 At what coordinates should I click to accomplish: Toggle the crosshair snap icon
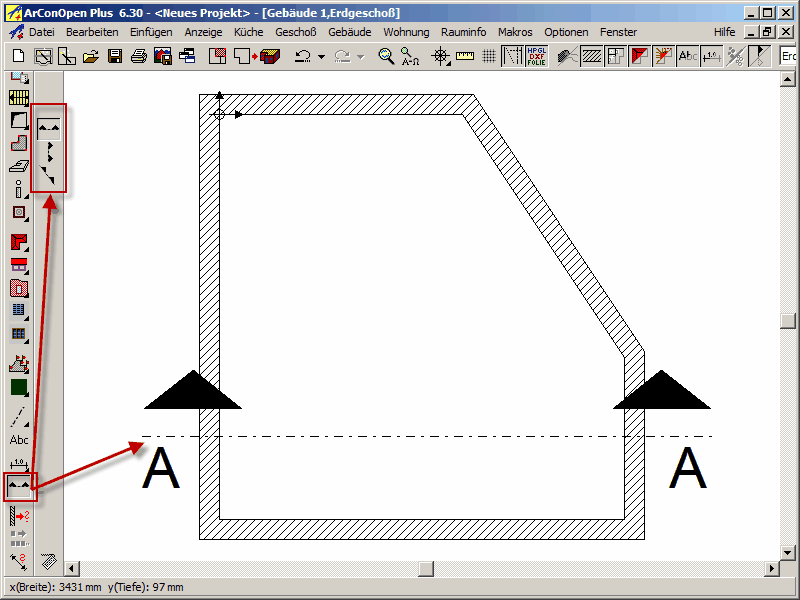coord(440,56)
